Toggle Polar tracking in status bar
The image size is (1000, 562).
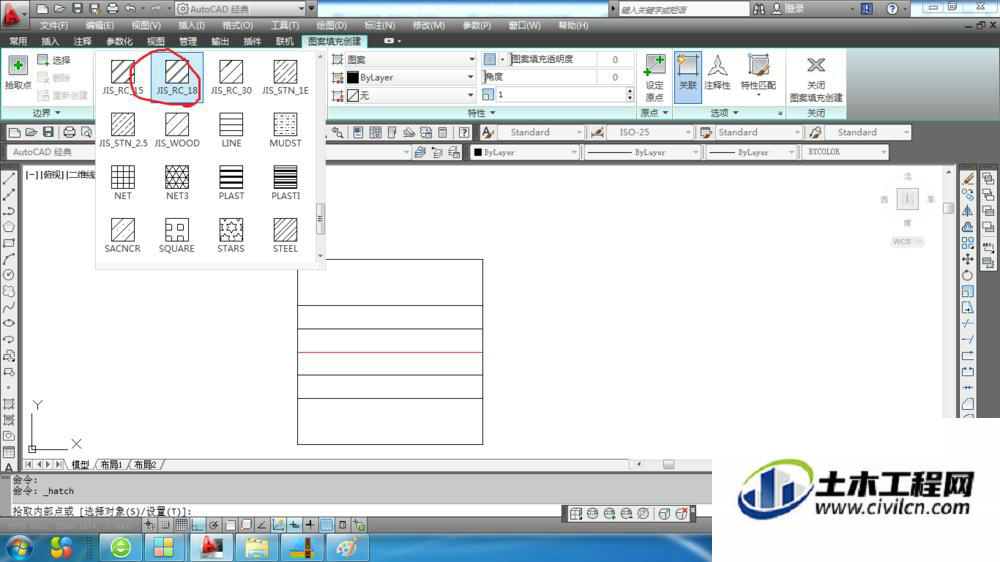[214, 525]
